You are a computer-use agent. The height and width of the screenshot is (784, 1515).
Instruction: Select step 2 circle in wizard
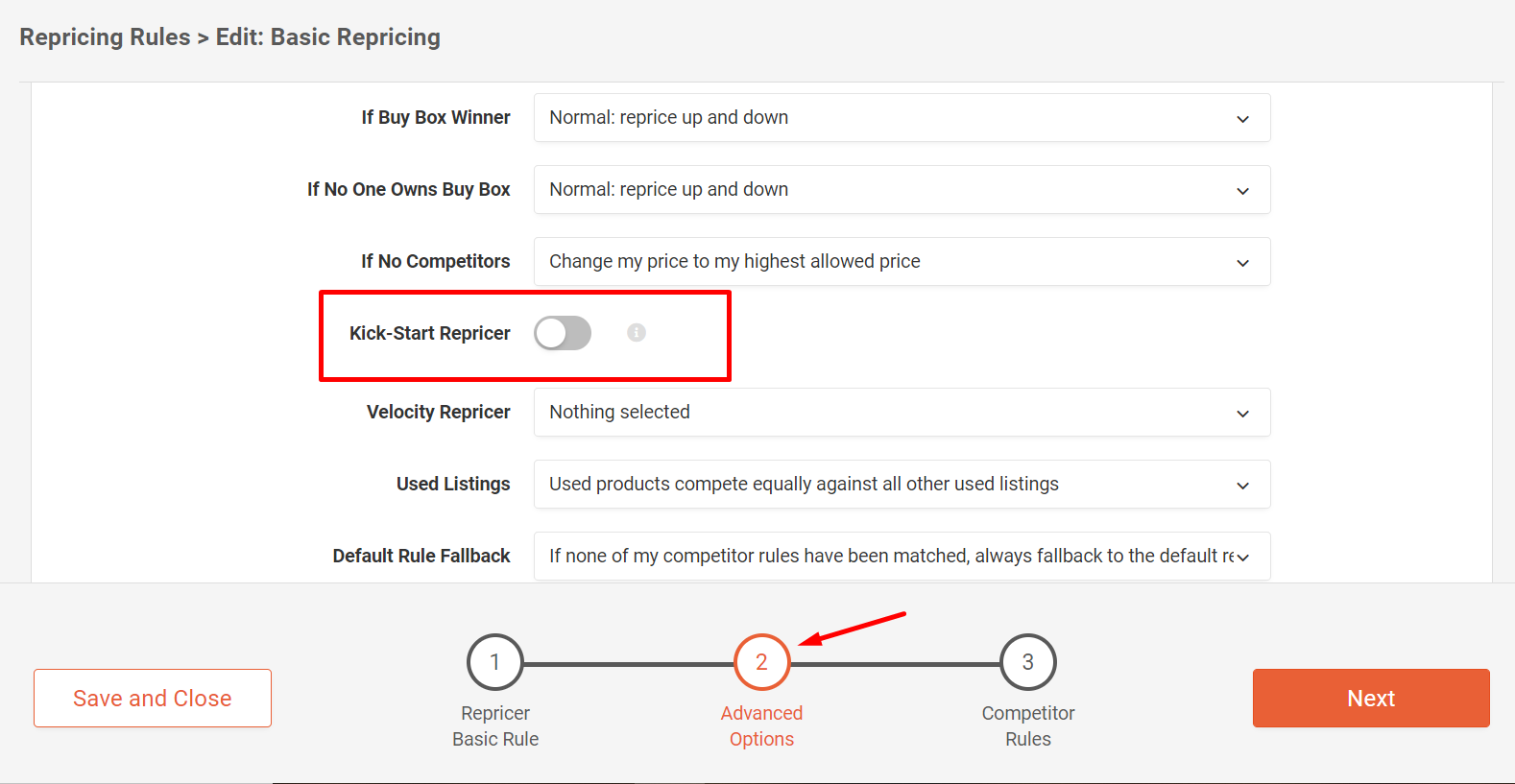[761, 662]
